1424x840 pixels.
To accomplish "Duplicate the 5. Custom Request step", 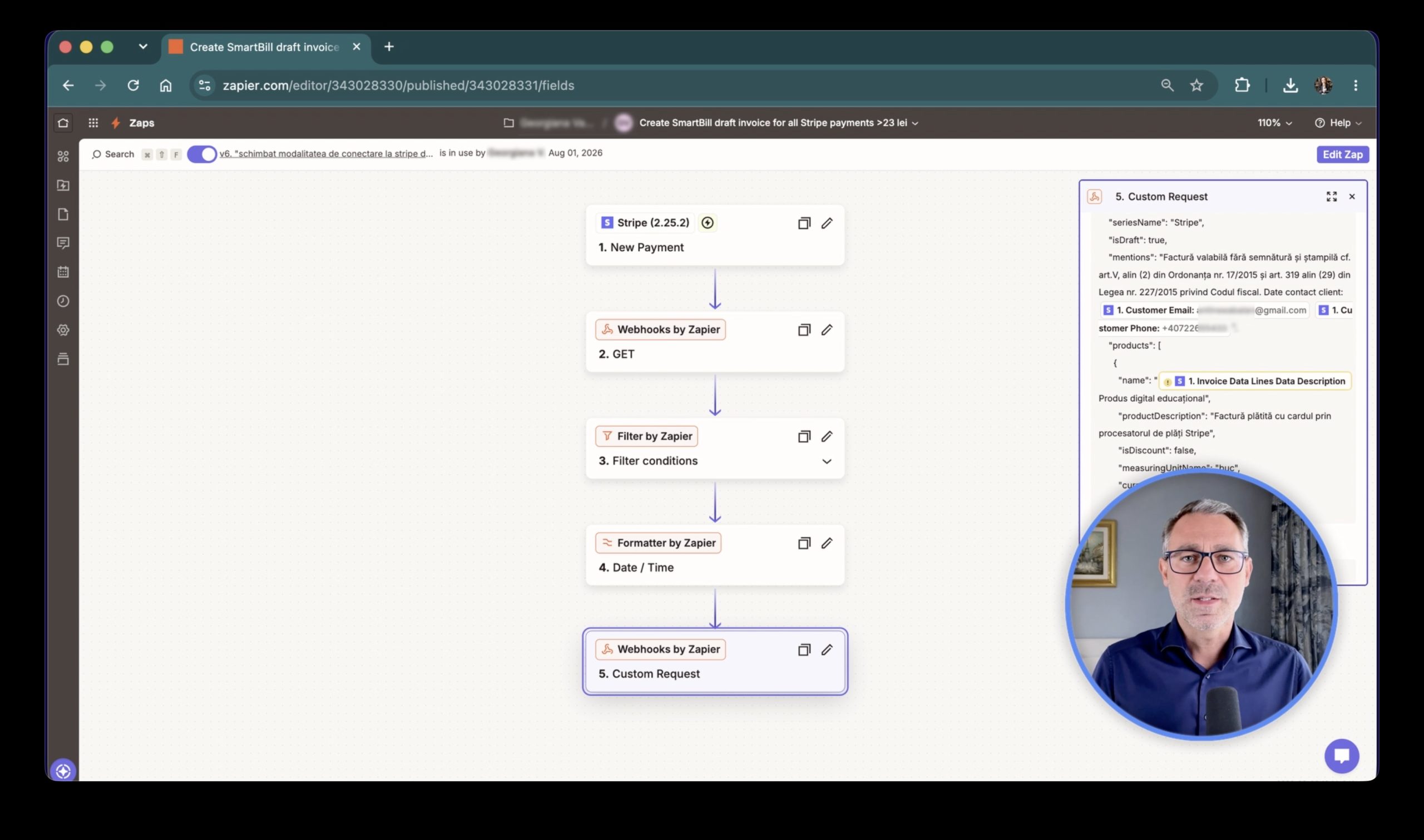I will [804, 650].
